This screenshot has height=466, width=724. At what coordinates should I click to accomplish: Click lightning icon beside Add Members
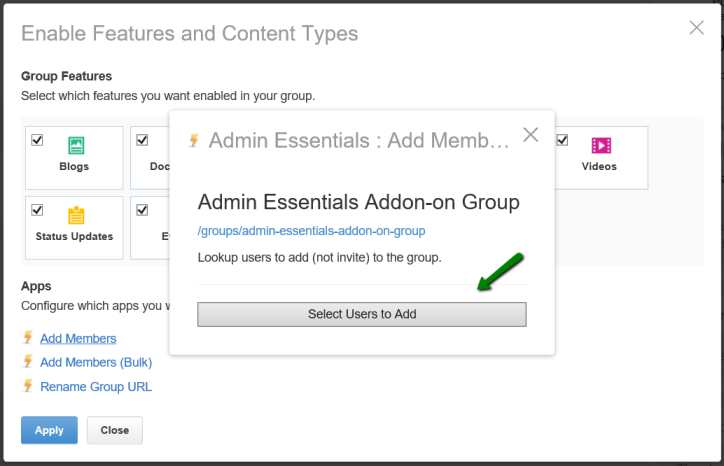28,338
